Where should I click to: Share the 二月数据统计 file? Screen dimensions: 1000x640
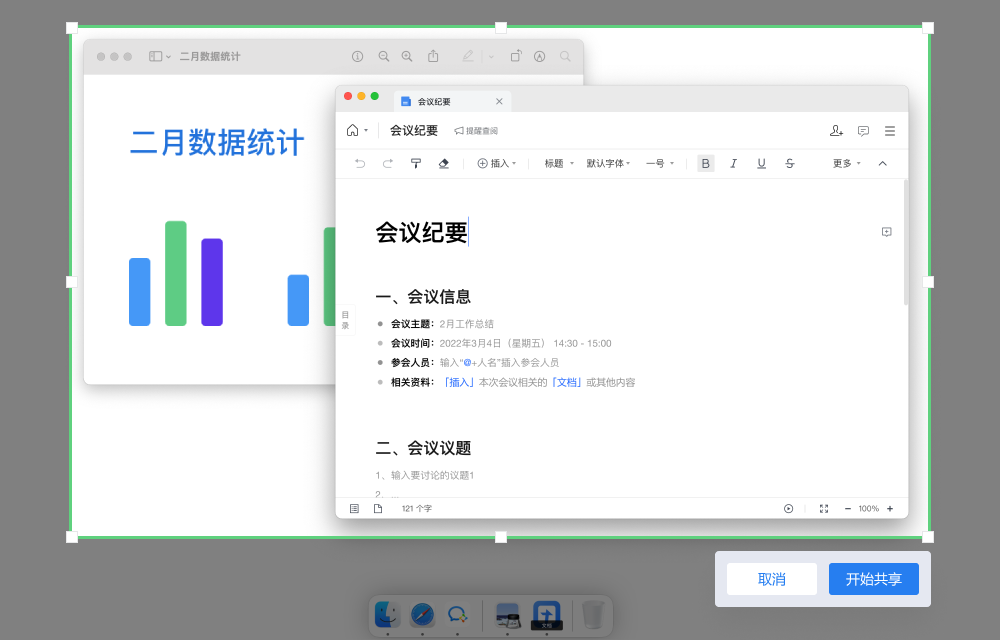433,55
